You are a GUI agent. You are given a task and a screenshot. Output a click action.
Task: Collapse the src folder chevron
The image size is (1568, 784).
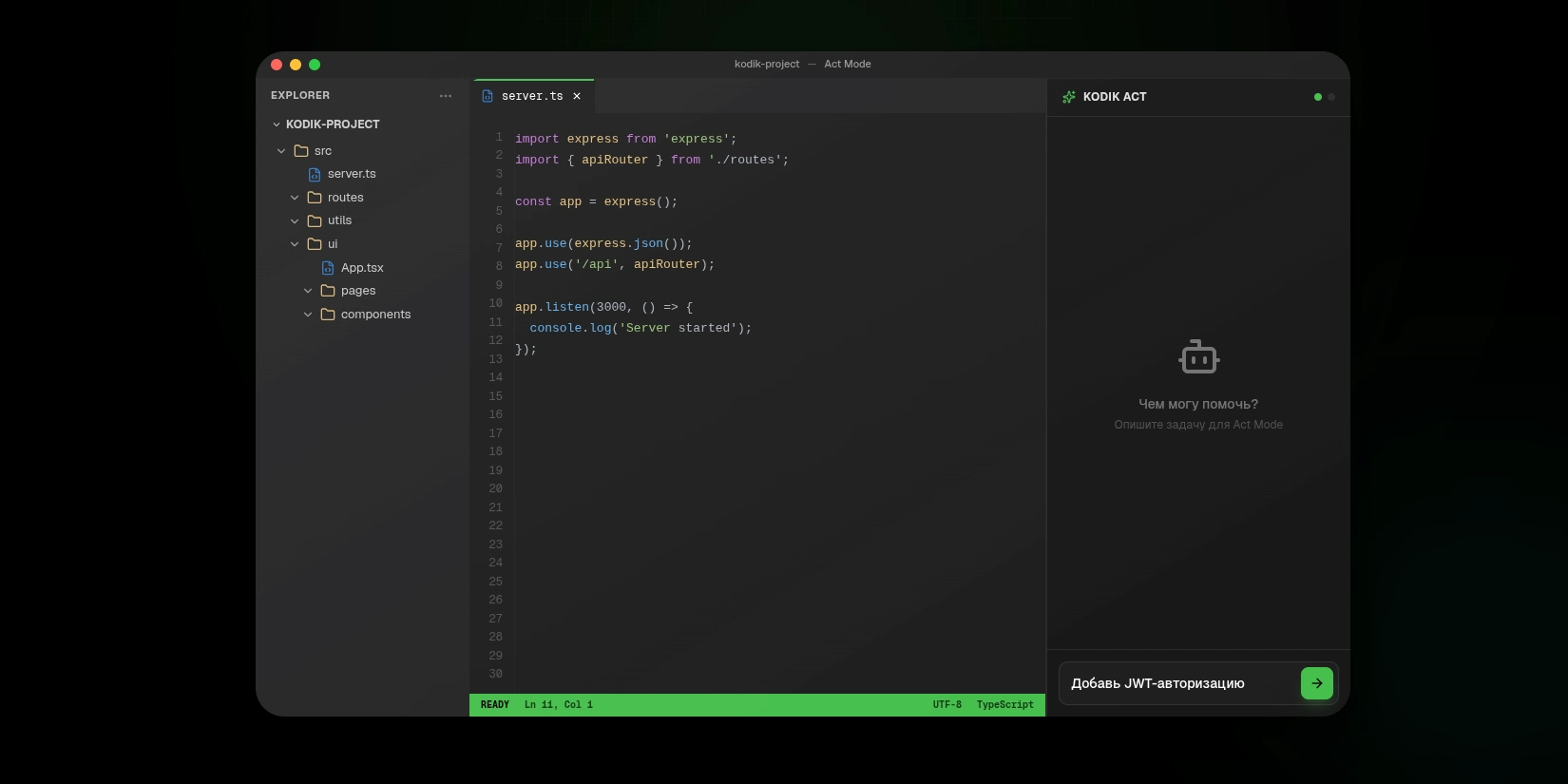point(281,151)
